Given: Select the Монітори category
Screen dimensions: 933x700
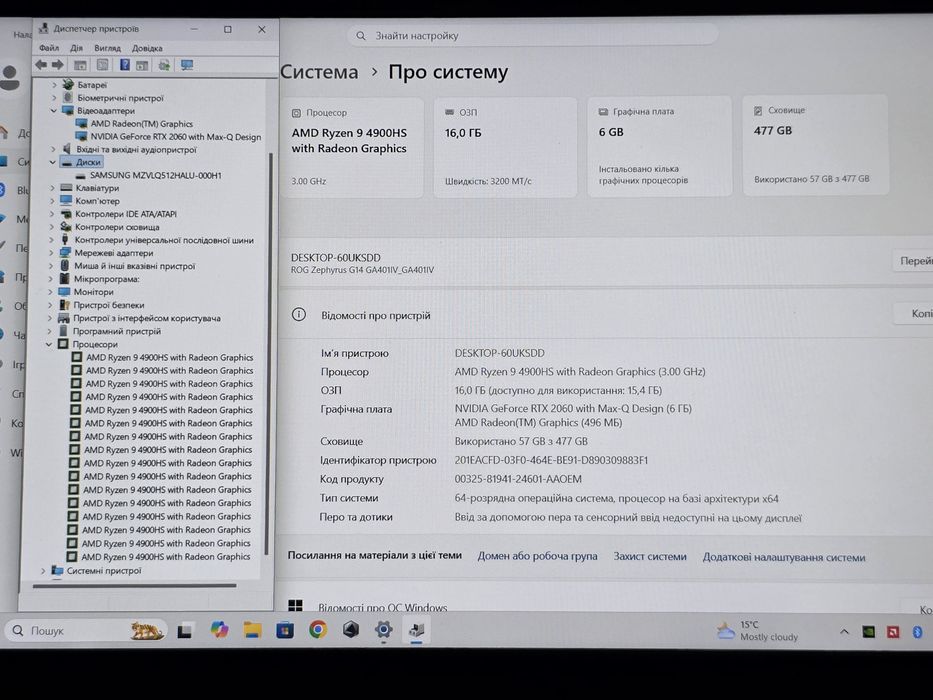Looking at the screenshot, I should (x=93, y=292).
